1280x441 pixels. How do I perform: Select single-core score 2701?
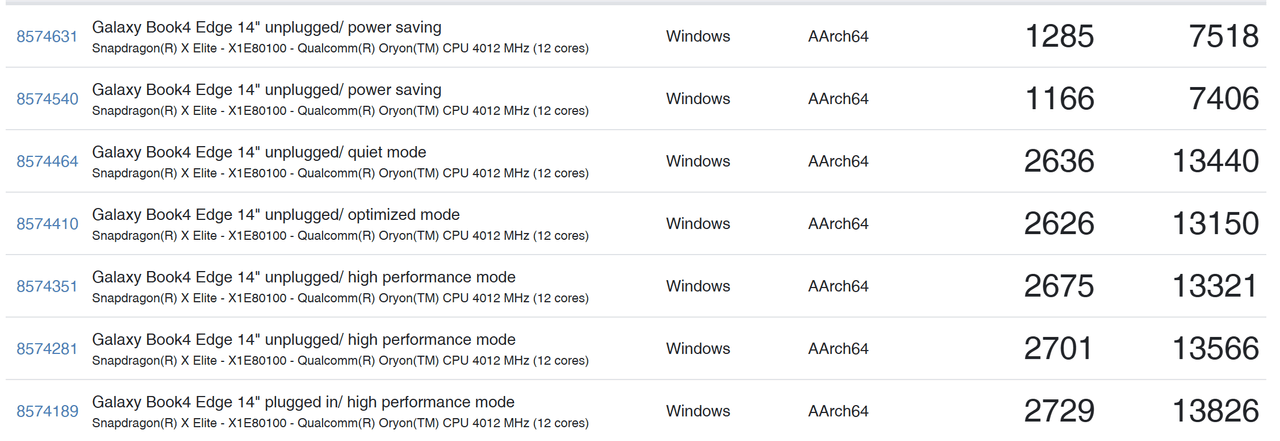point(1059,349)
